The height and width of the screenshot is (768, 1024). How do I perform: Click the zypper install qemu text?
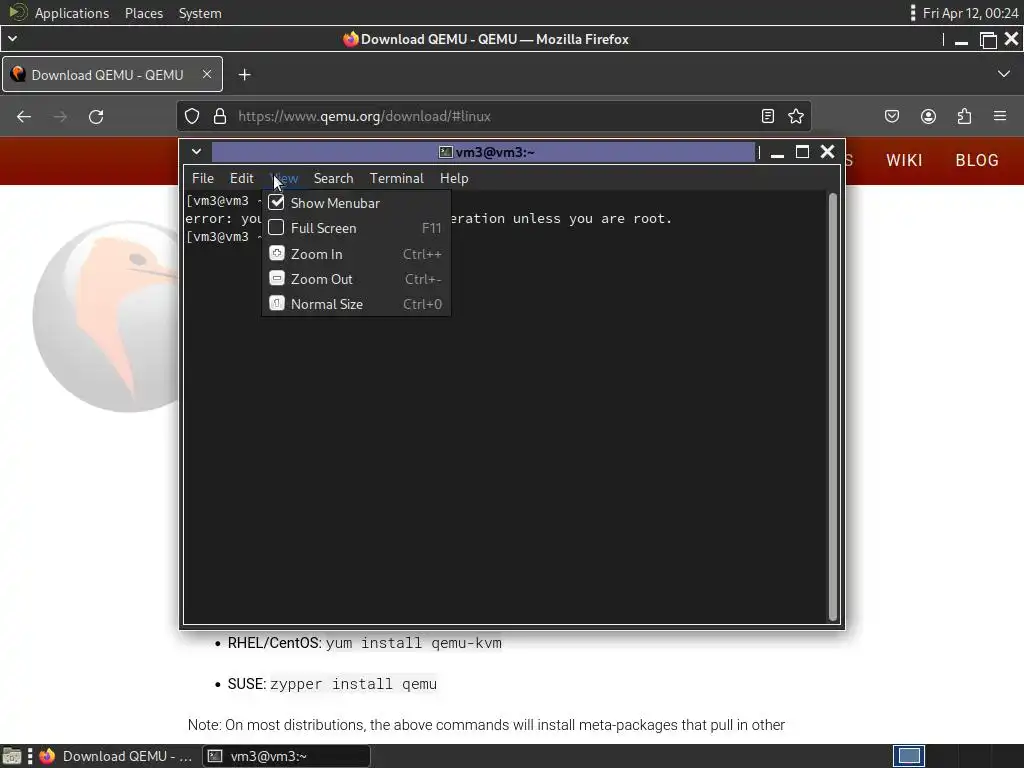pos(353,684)
